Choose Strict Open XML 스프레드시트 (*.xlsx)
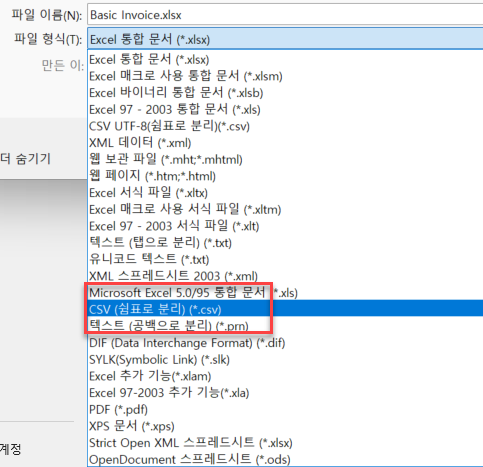The width and height of the screenshot is (483, 467). point(285,443)
